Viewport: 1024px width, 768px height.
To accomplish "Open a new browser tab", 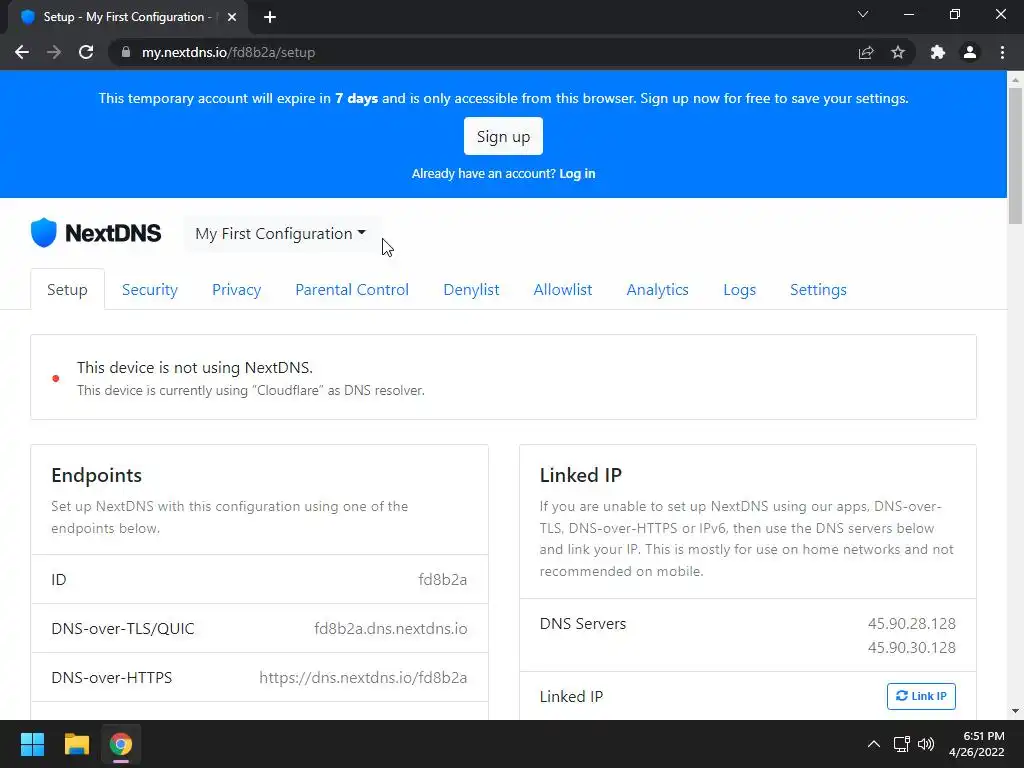I will 270,17.
